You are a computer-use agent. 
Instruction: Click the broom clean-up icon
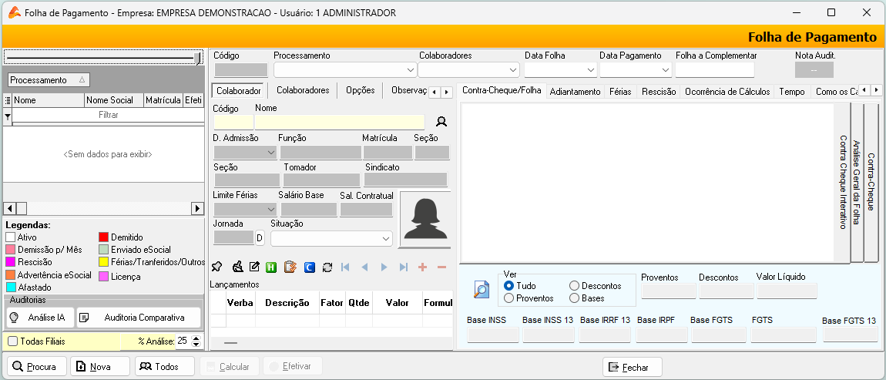pyautogui.click(x=238, y=267)
